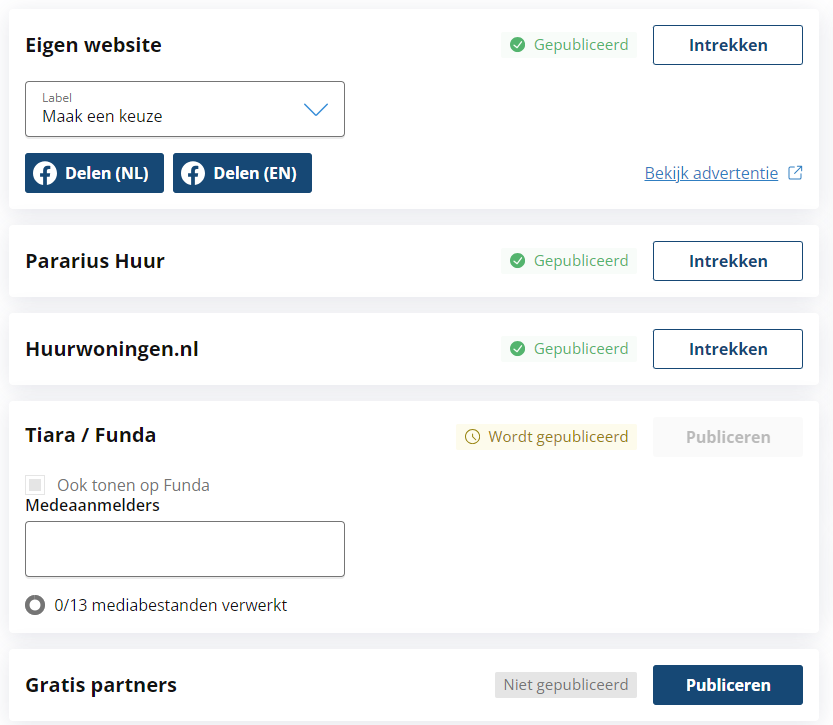
Task: Click Facebook icon on Delen (EN)
Action: [193, 173]
